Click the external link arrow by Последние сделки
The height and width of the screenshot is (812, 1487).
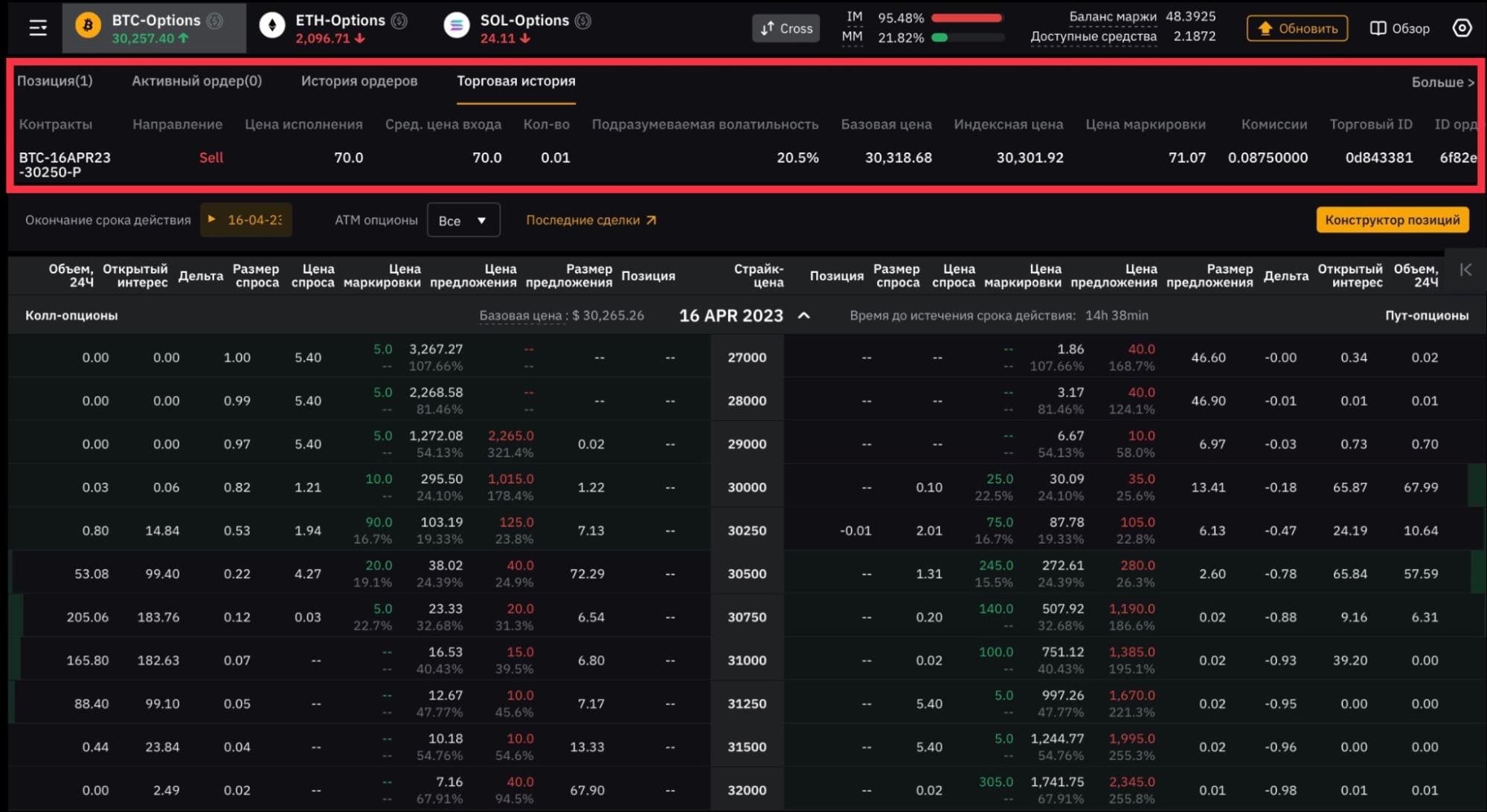pyautogui.click(x=651, y=220)
